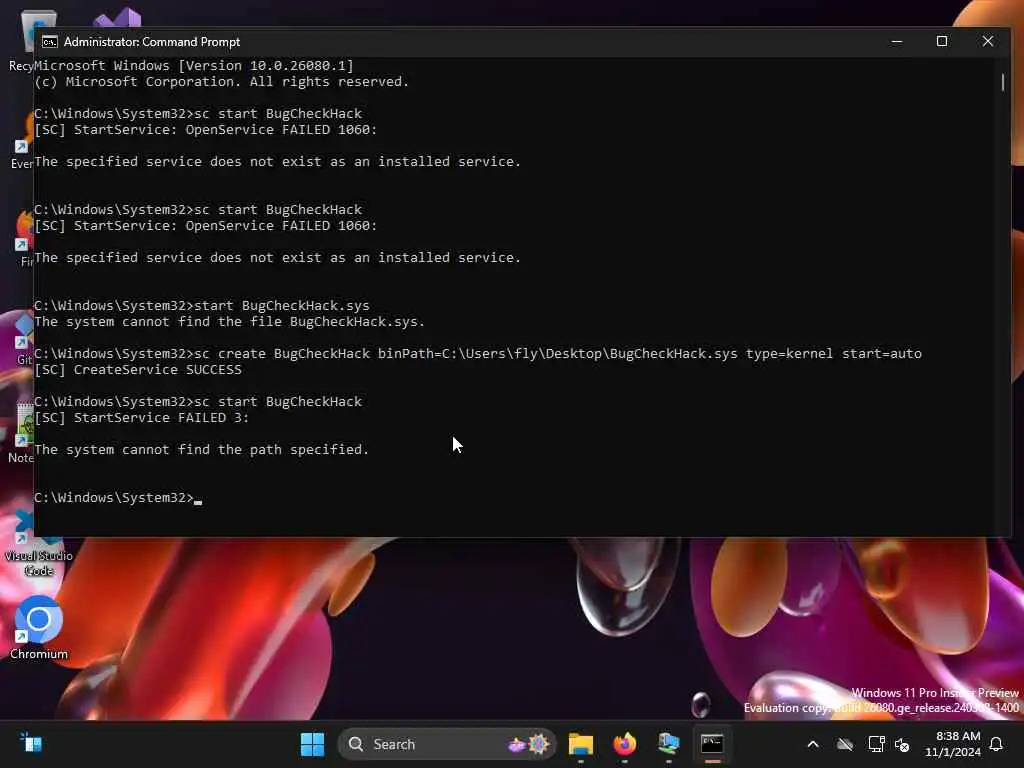Image resolution: width=1024 pixels, height=768 pixels.
Task: Click the 'StartService FAILED 3:' line
Action: [x=142, y=418]
